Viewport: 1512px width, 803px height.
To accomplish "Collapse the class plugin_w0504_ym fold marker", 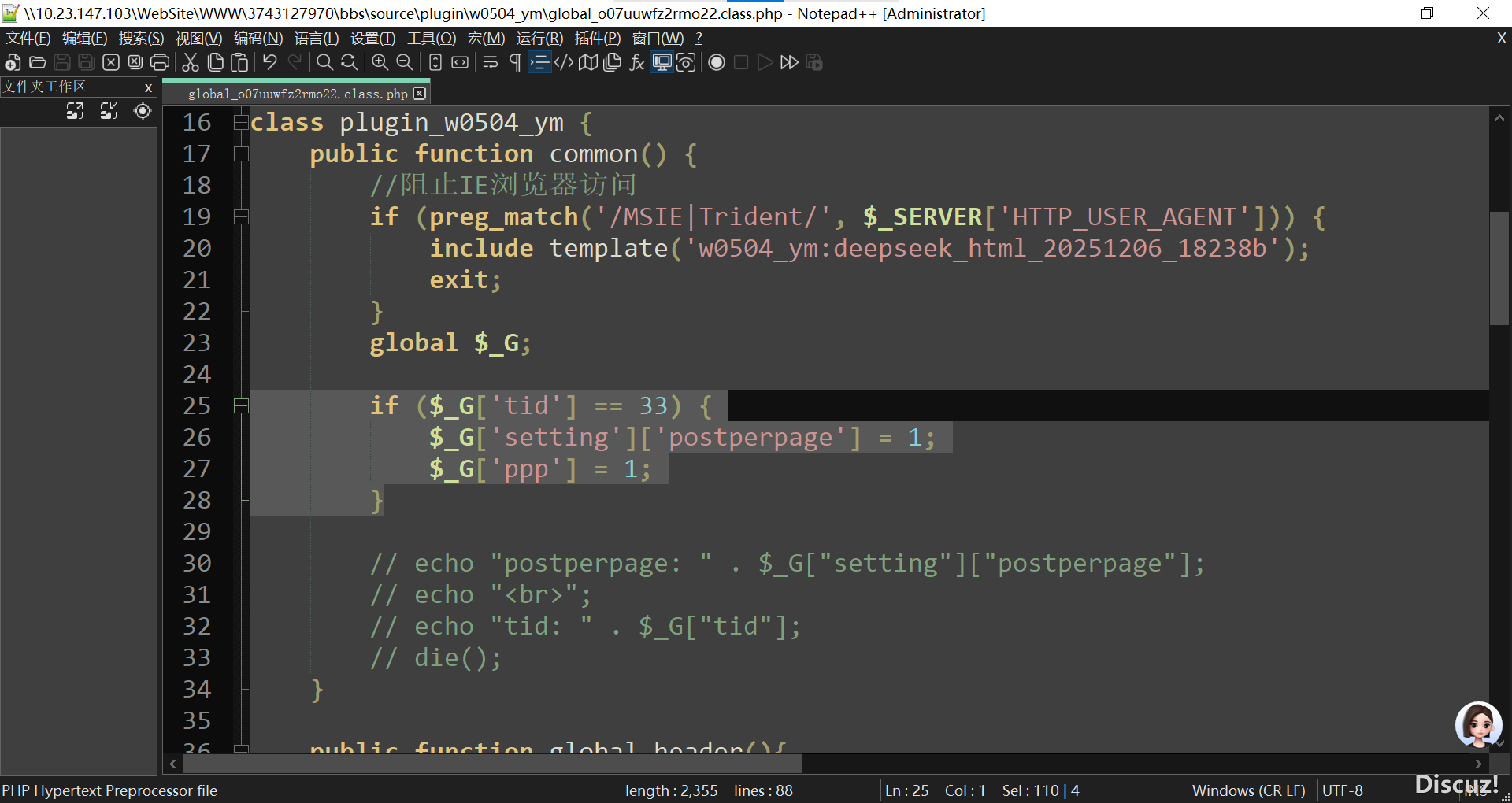I will [241, 122].
